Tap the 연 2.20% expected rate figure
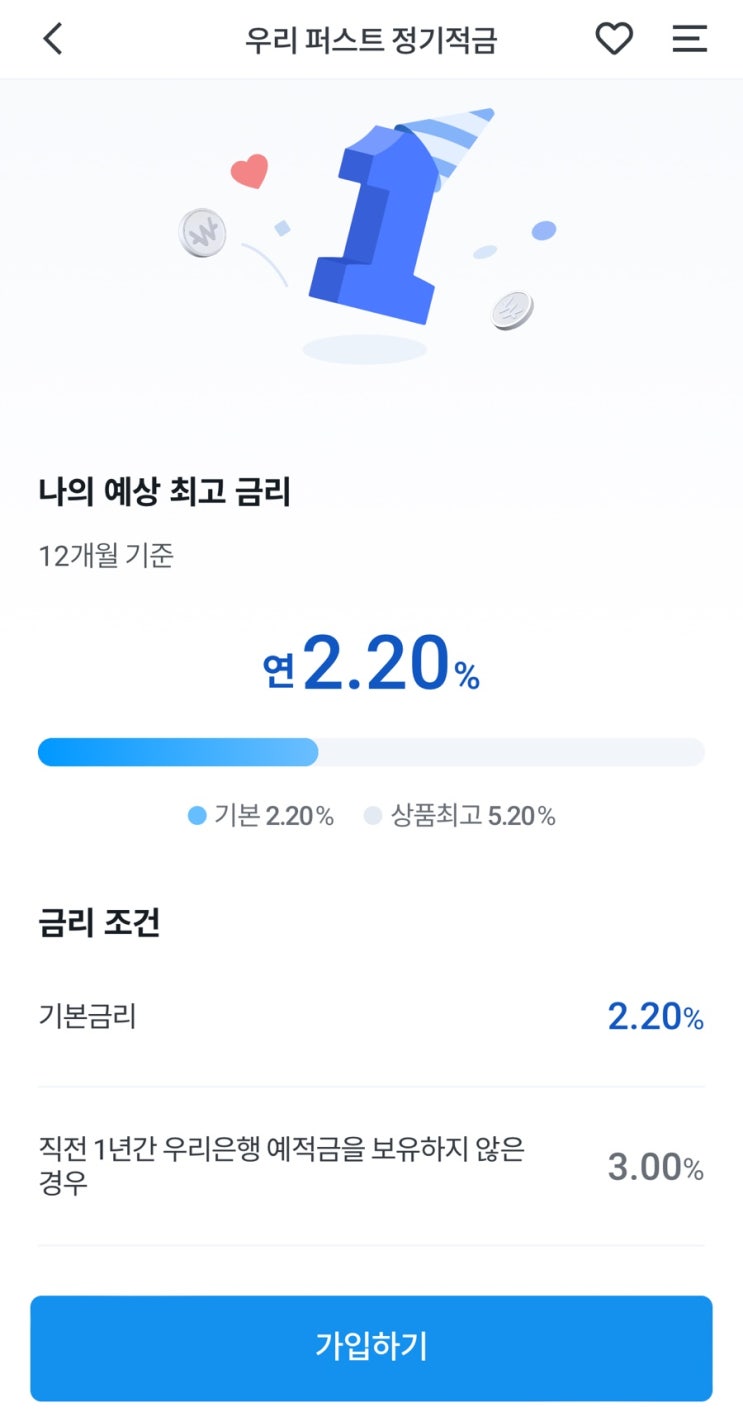 [x=371, y=665]
